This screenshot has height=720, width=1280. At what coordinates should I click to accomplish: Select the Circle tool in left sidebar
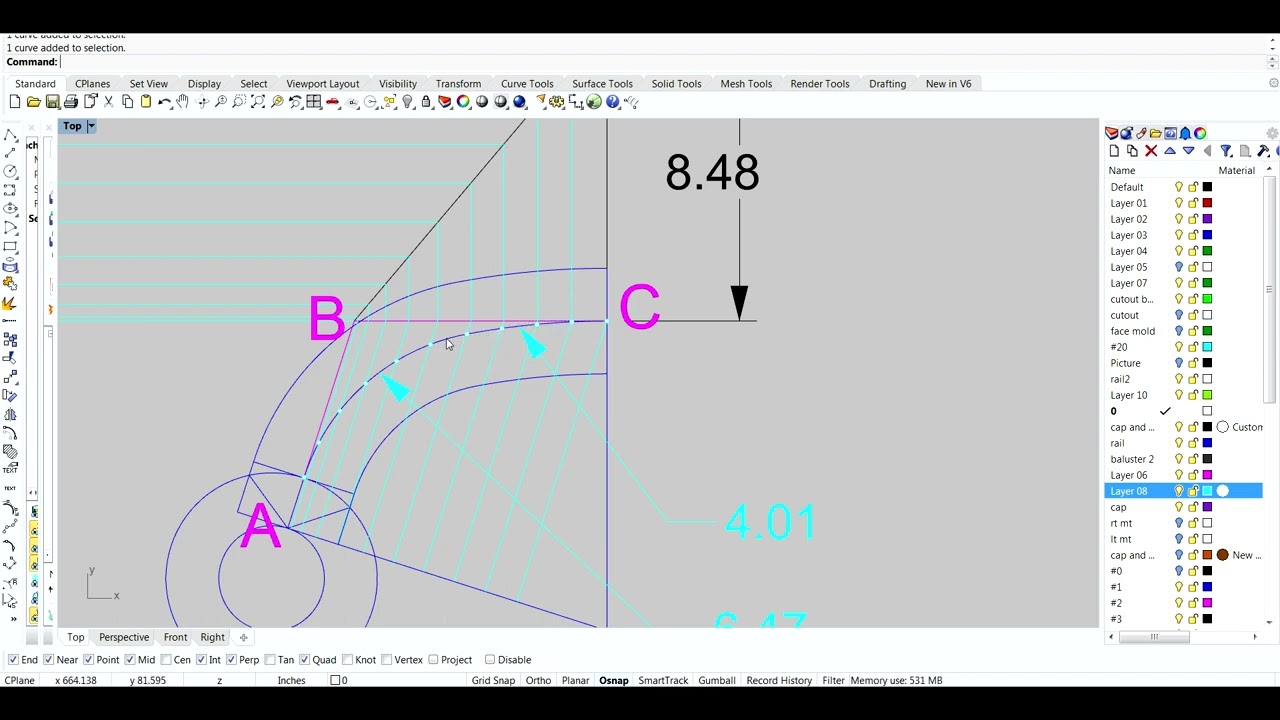pos(10,172)
